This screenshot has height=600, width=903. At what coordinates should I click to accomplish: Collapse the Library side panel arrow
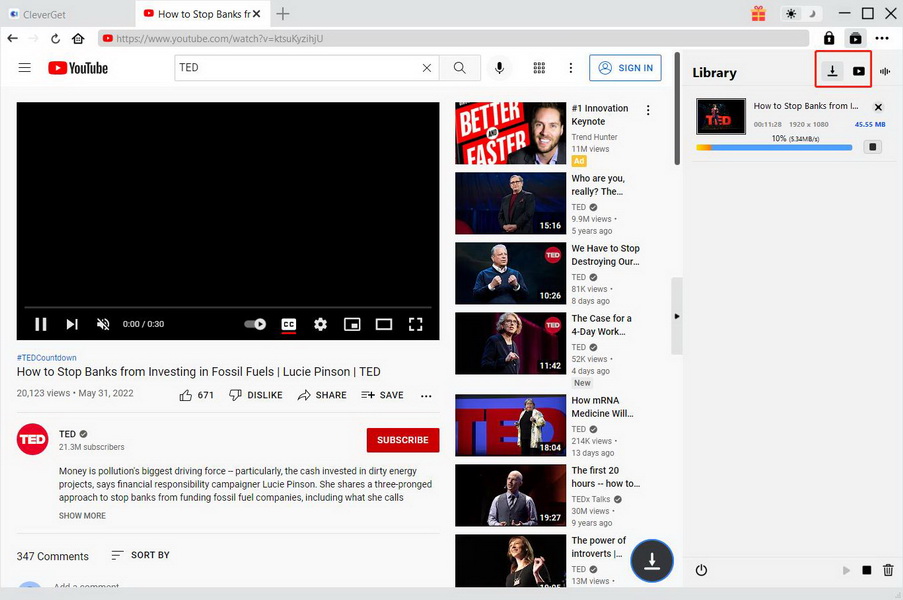point(677,316)
